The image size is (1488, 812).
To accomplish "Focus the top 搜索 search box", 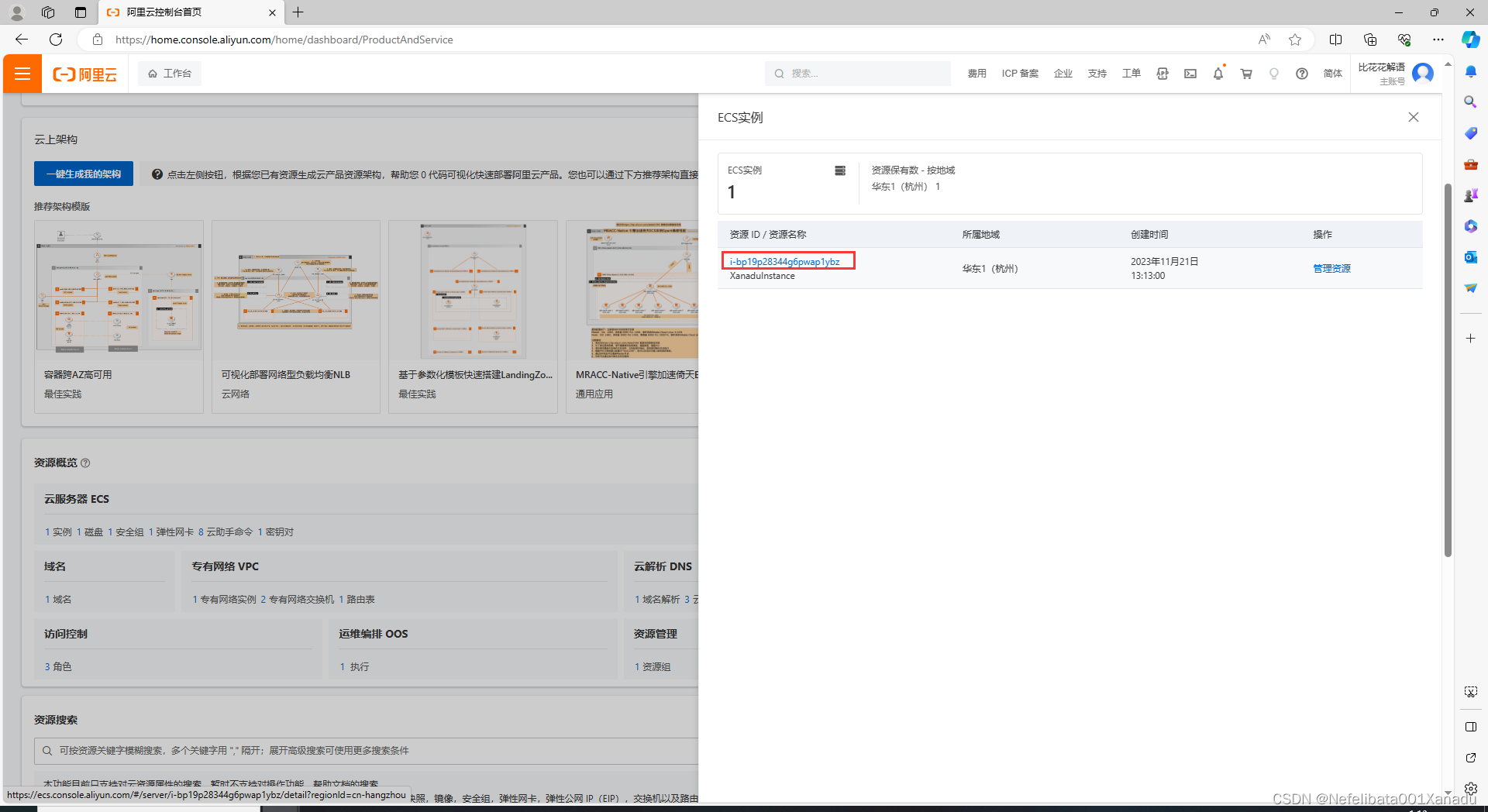I will pyautogui.click(x=858, y=74).
